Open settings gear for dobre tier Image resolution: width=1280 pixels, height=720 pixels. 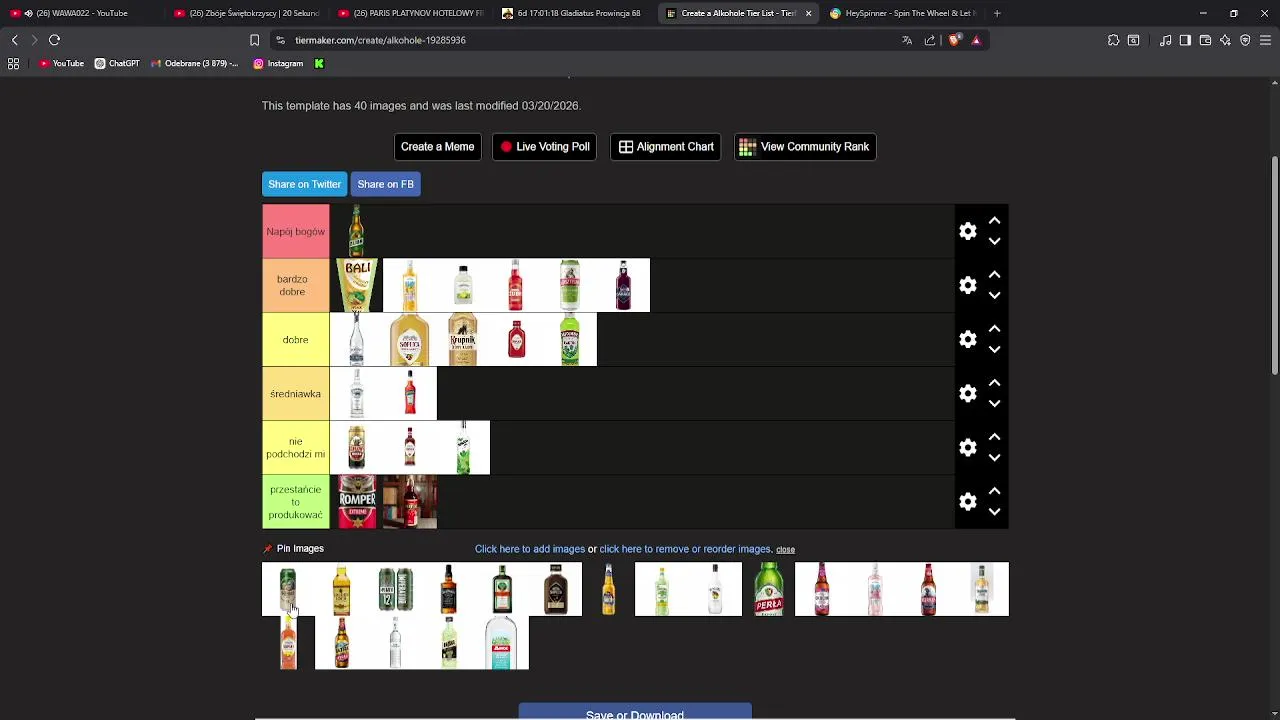pyautogui.click(x=967, y=339)
